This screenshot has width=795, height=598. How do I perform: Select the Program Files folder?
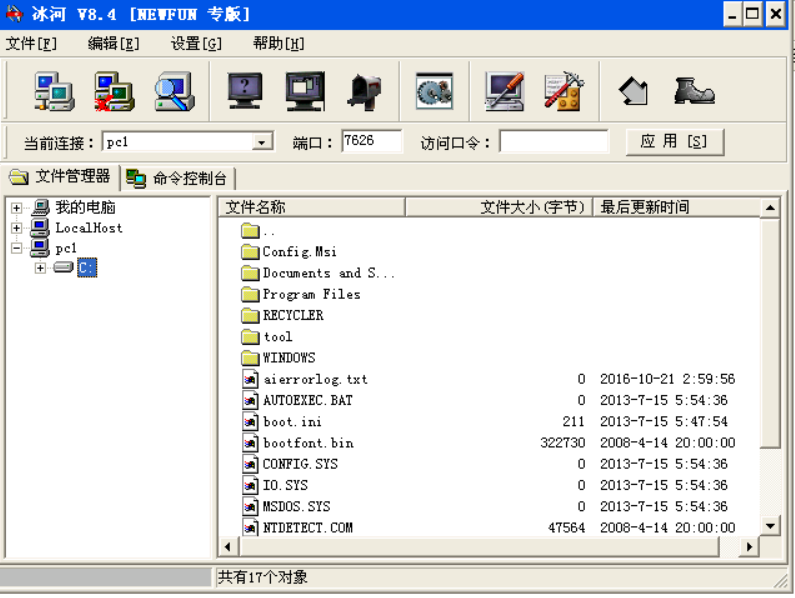[x=301, y=294]
